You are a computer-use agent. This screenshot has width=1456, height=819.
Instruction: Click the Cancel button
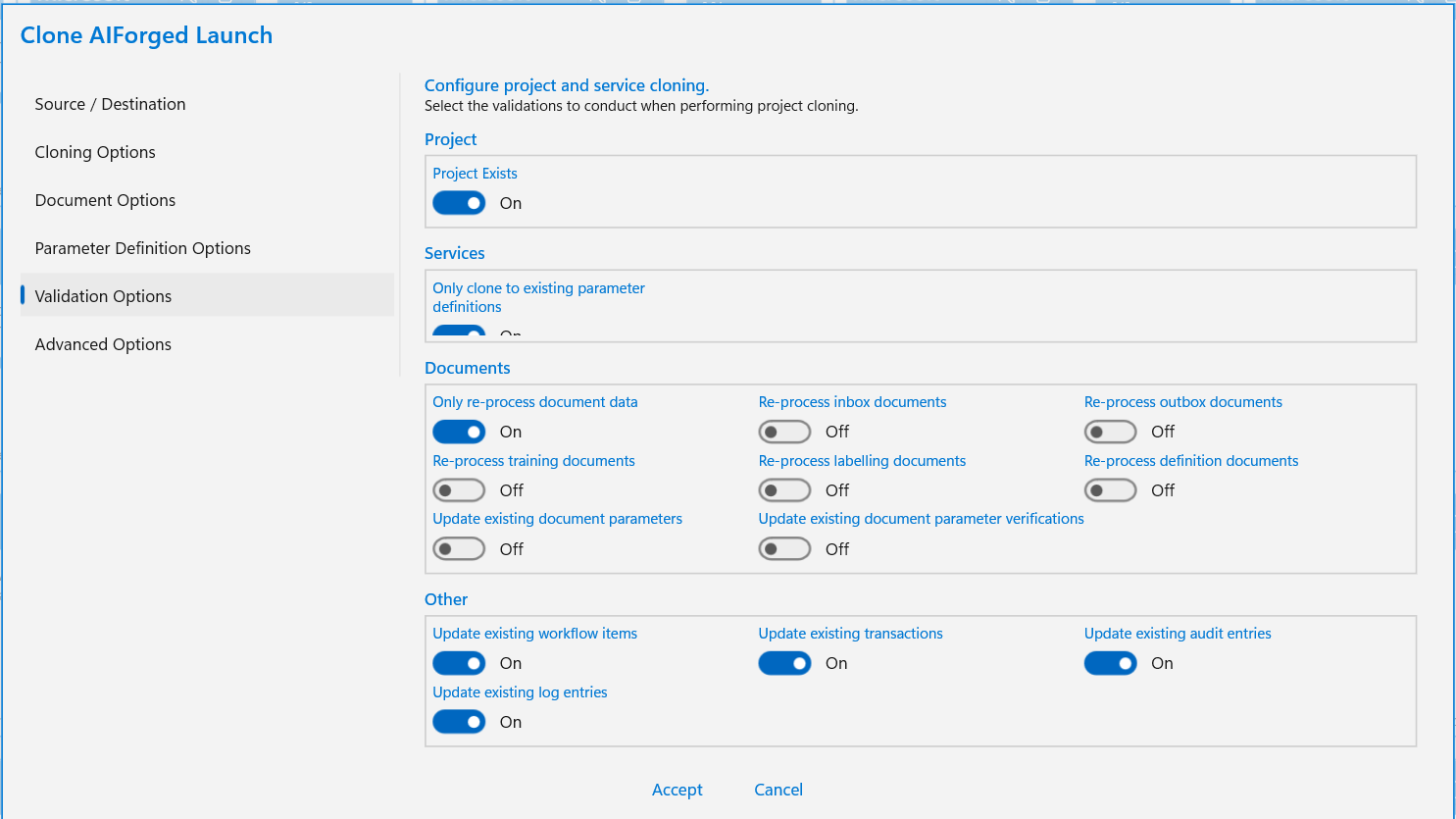tap(778, 790)
